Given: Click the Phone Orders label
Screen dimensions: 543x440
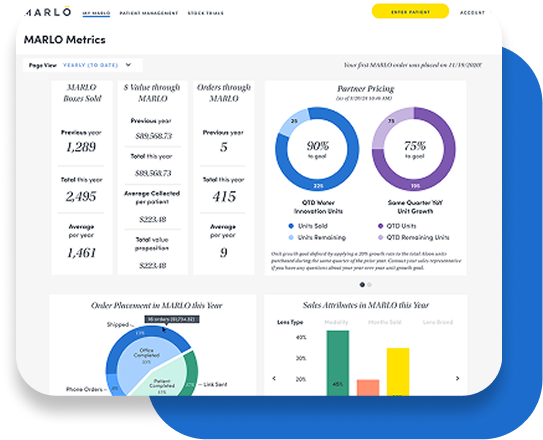Looking at the screenshot, I should [x=84, y=389].
